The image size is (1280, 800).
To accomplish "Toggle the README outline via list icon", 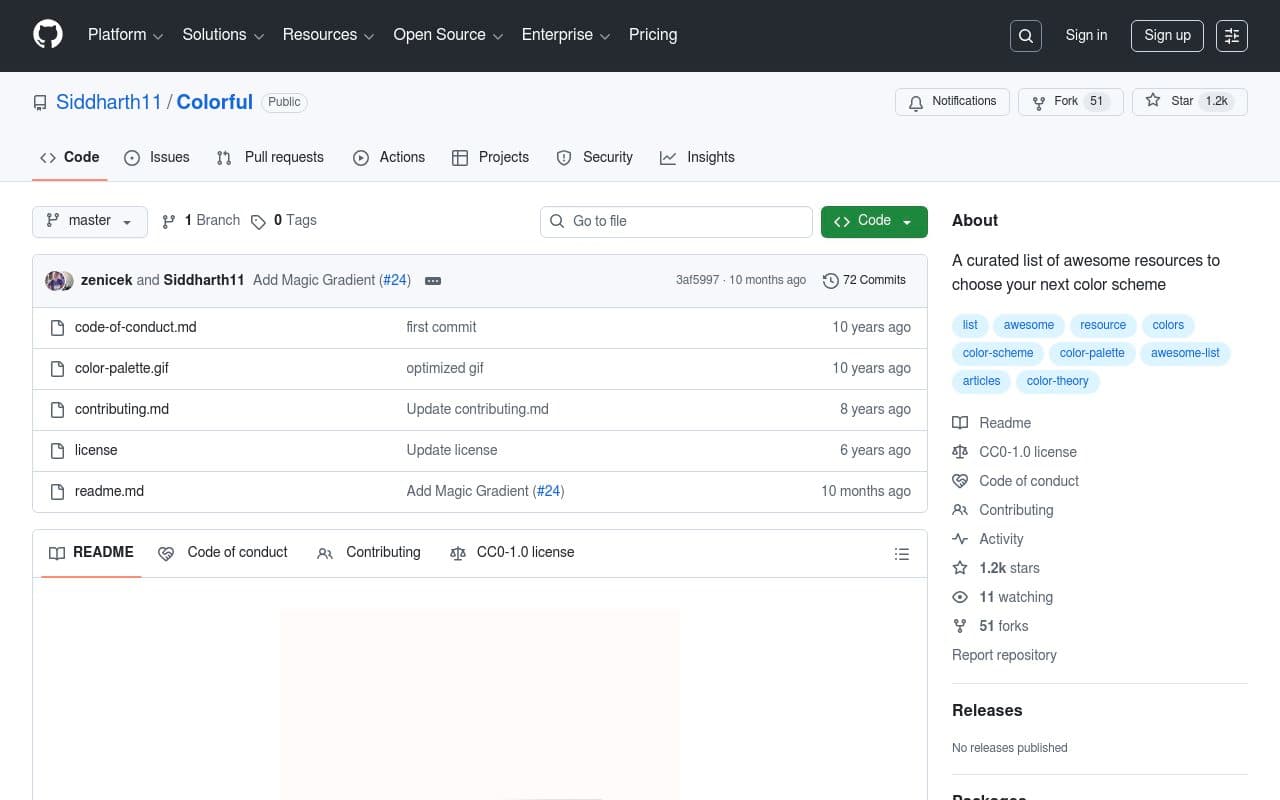I will pos(901,553).
